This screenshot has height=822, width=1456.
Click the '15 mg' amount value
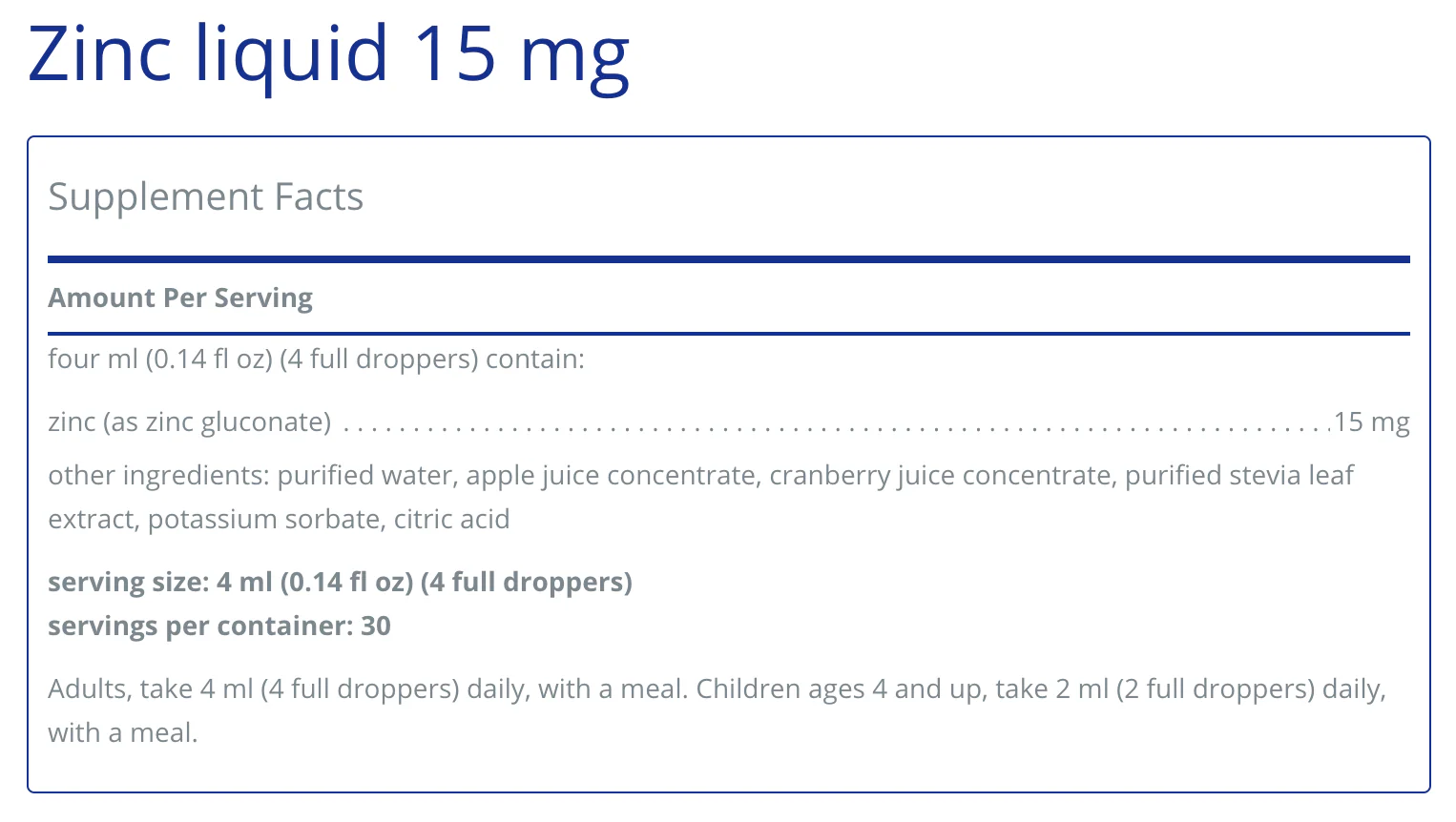tap(1371, 422)
